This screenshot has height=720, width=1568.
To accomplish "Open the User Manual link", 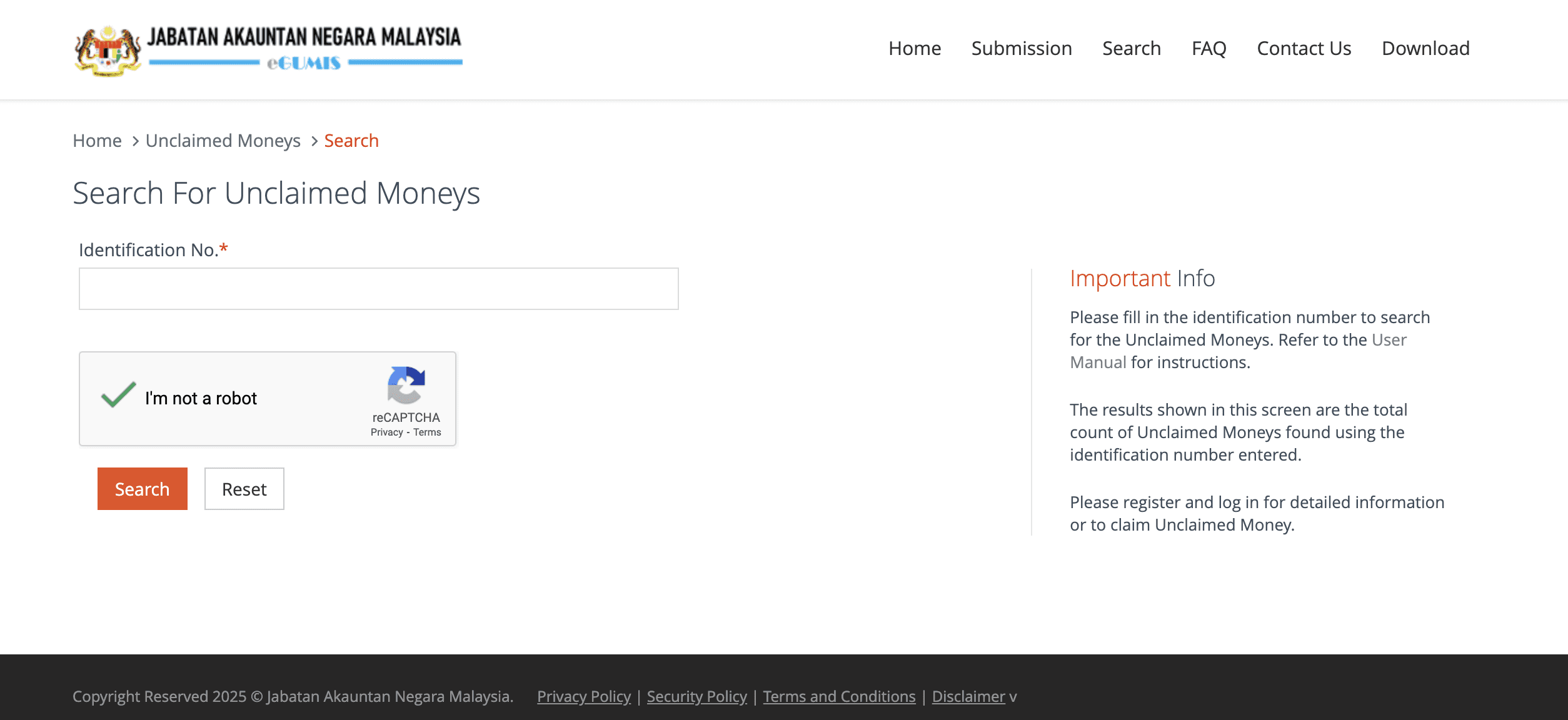I will (x=1389, y=340).
